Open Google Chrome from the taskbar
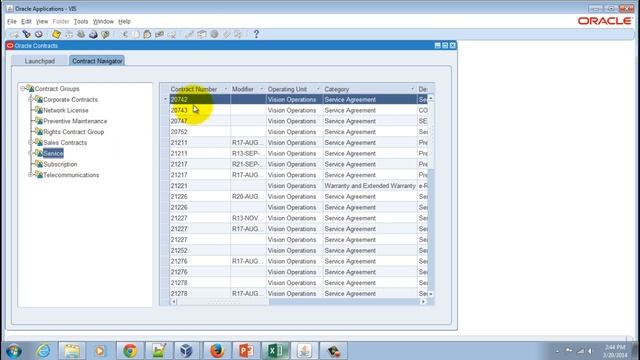The height and width of the screenshot is (360, 640). pos(130,351)
